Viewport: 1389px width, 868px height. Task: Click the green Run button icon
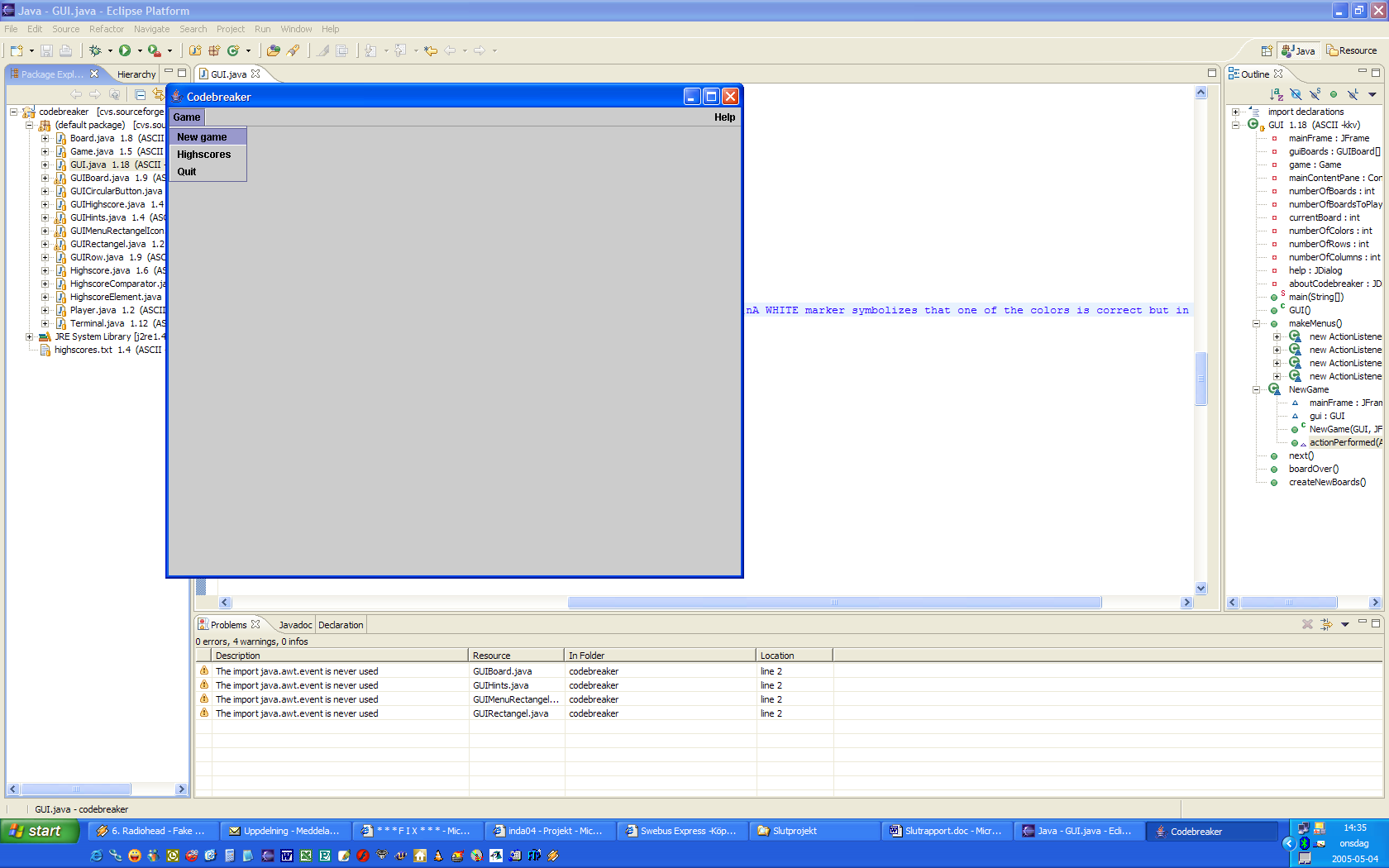coord(125,50)
